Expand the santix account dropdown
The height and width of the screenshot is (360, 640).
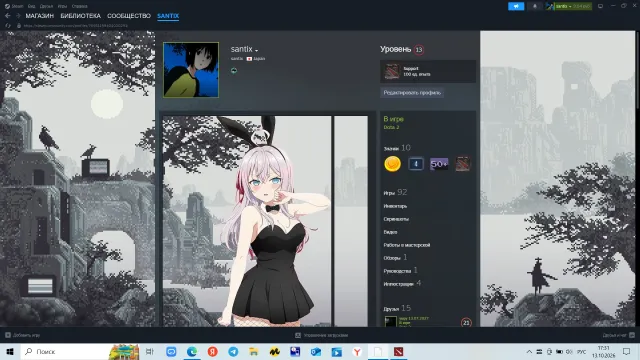(569, 6)
